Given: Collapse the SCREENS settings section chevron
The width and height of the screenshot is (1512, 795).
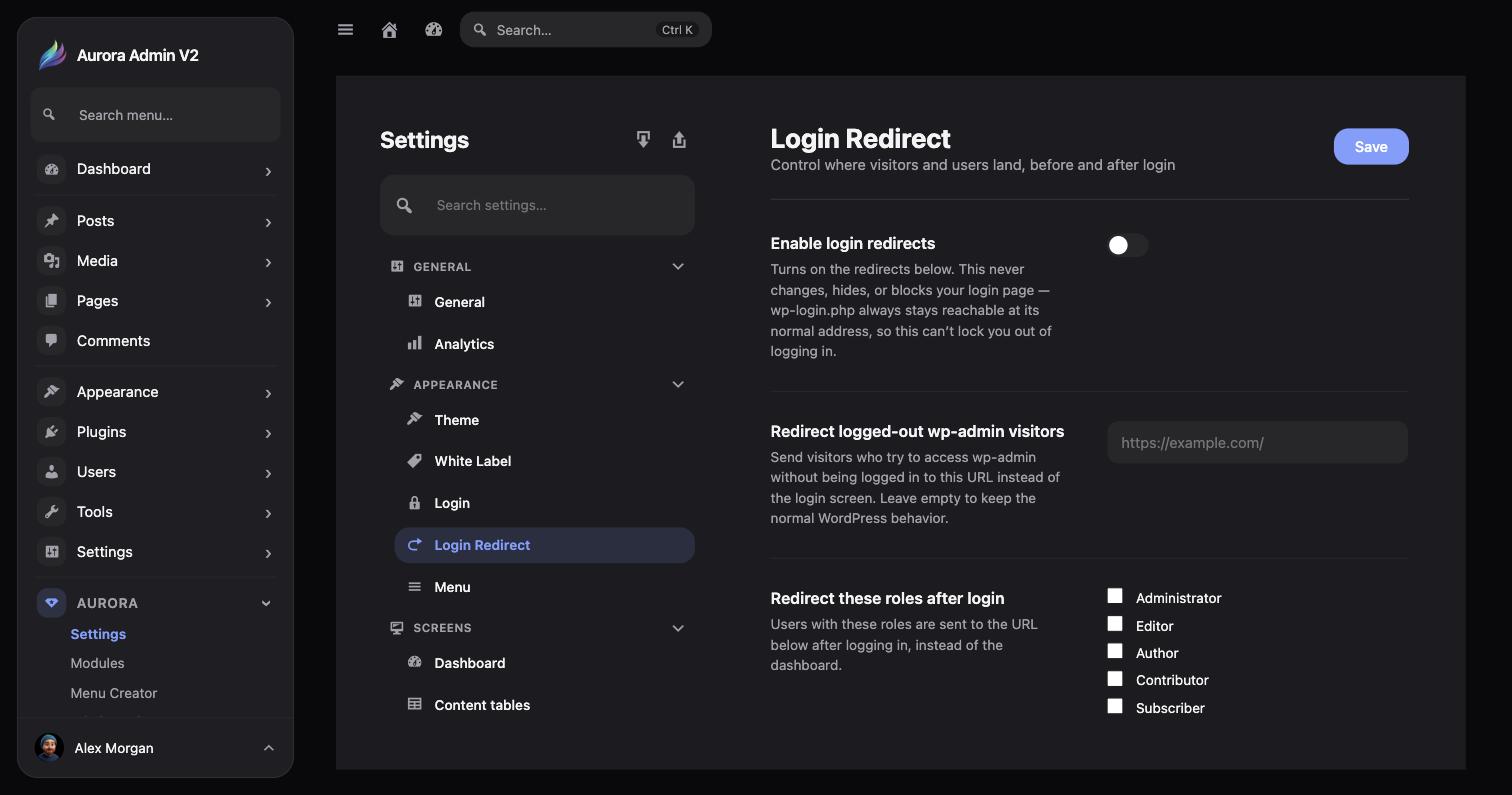Looking at the screenshot, I should (x=678, y=628).
